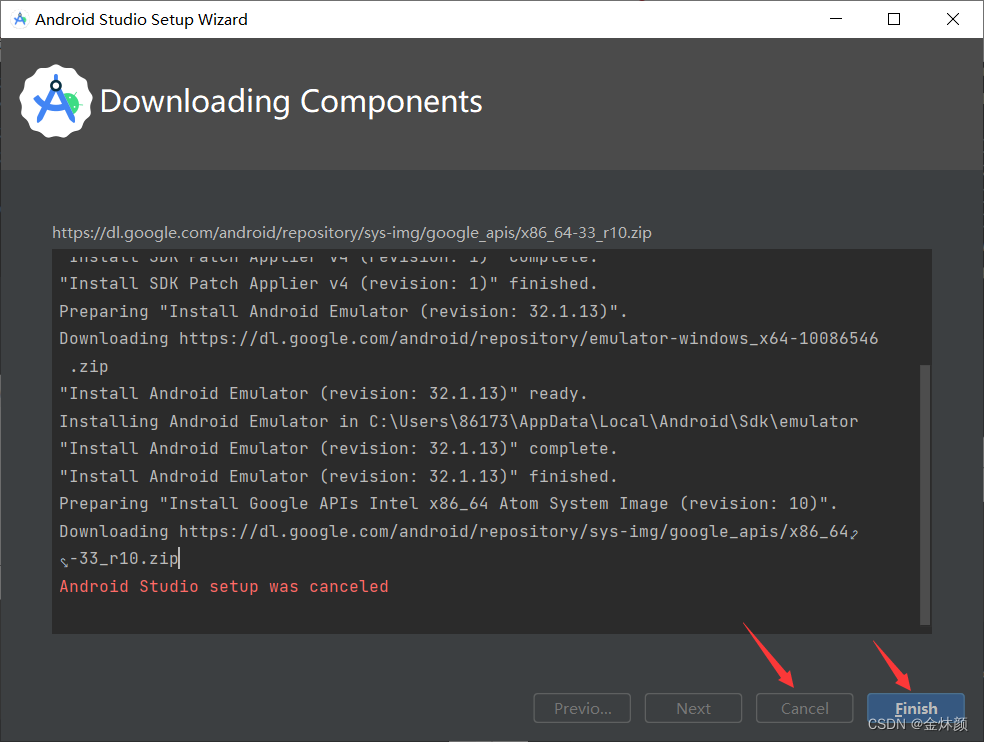Image resolution: width=984 pixels, height=742 pixels.
Task: Click the 'Install SDK Patch Applier v4 finished' line
Action: pyautogui.click(x=328, y=284)
